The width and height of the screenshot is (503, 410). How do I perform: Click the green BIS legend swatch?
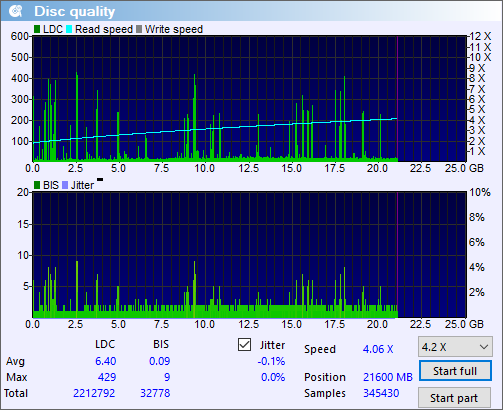click(x=37, y=185)
